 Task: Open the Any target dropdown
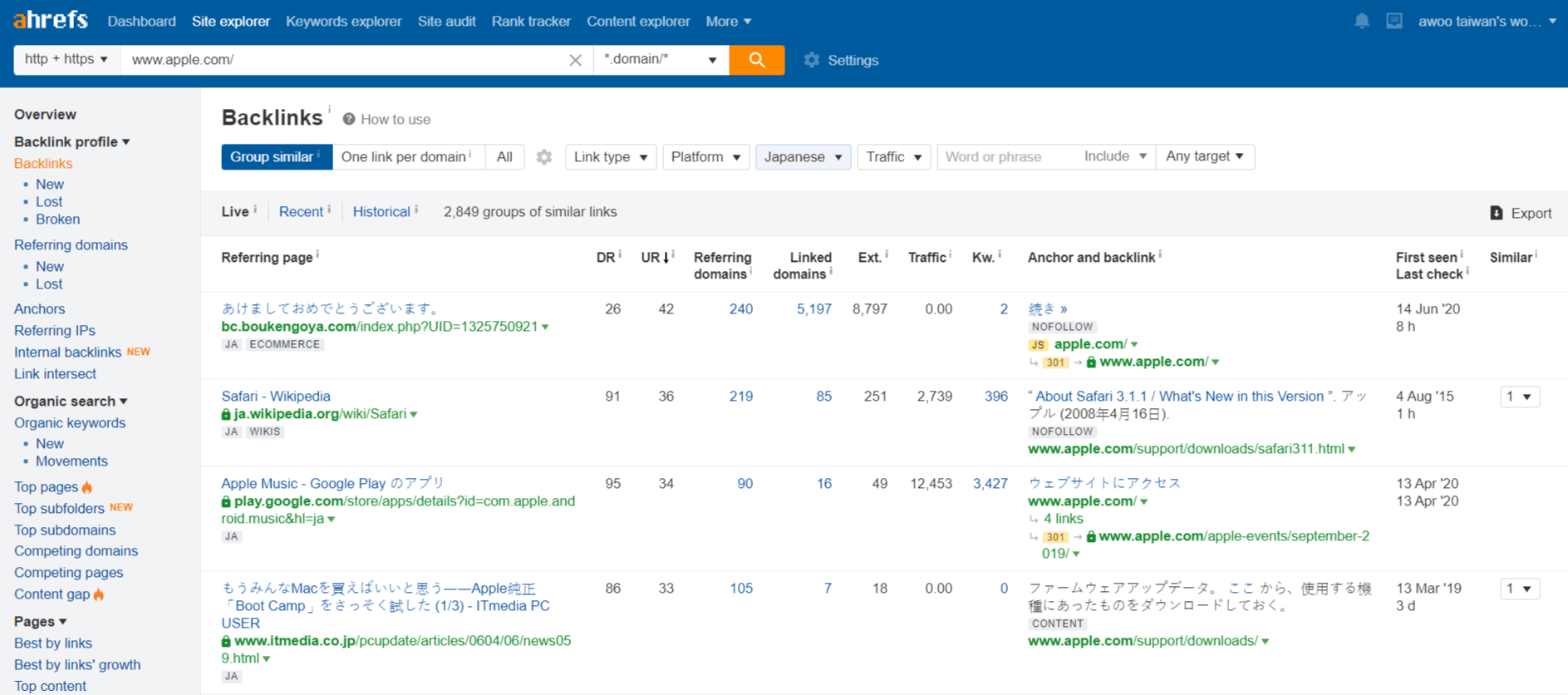pos(1205,156)
